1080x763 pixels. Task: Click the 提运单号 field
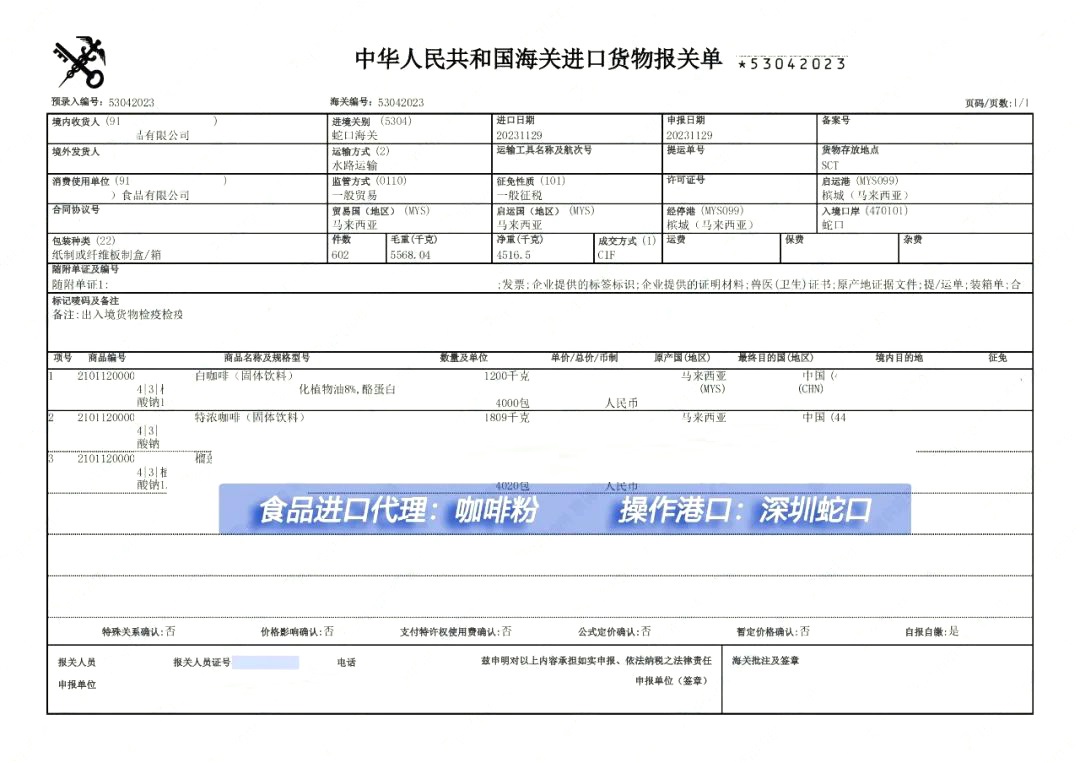click(x=740, y=155)
